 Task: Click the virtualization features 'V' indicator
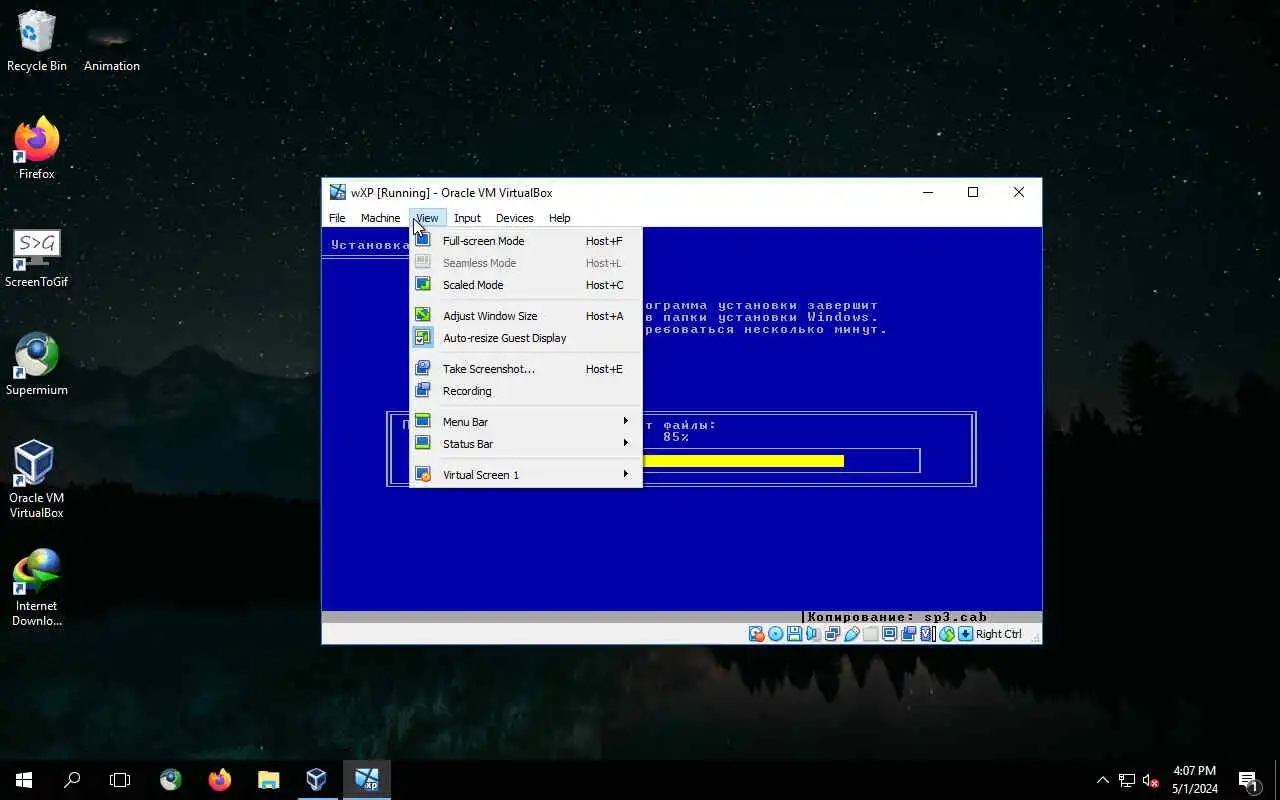tap(927, 634)
